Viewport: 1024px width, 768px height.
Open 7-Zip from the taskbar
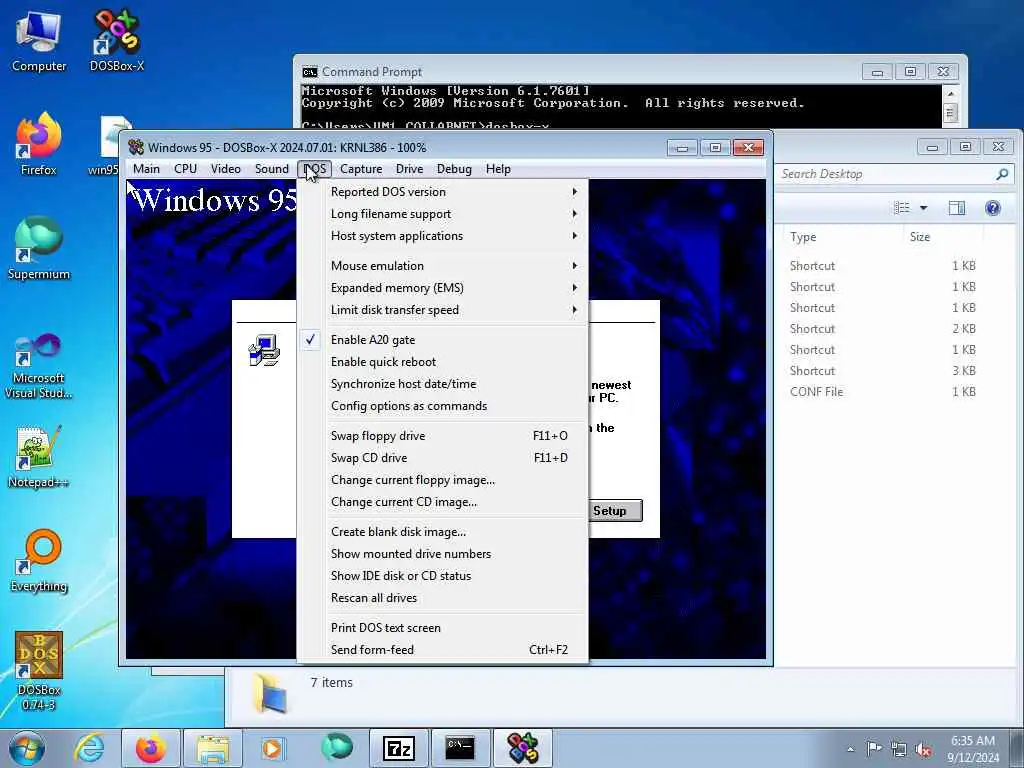399,748
